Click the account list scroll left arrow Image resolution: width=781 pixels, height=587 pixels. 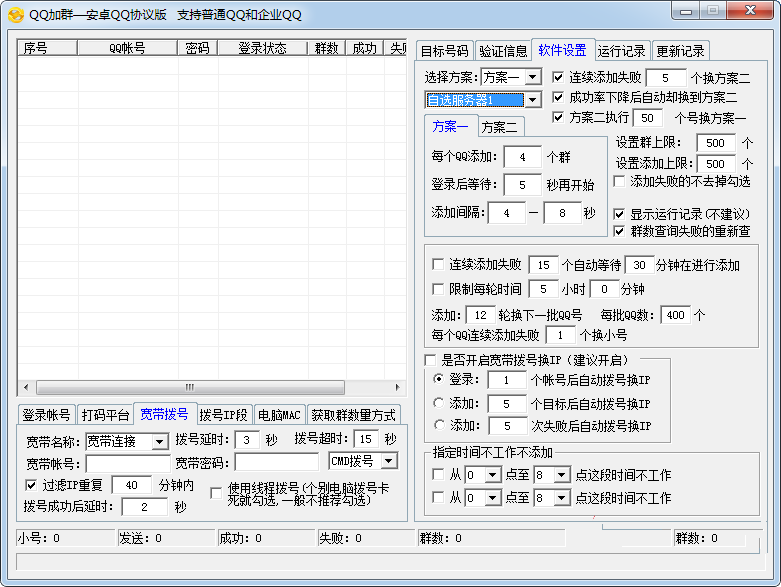26,387
